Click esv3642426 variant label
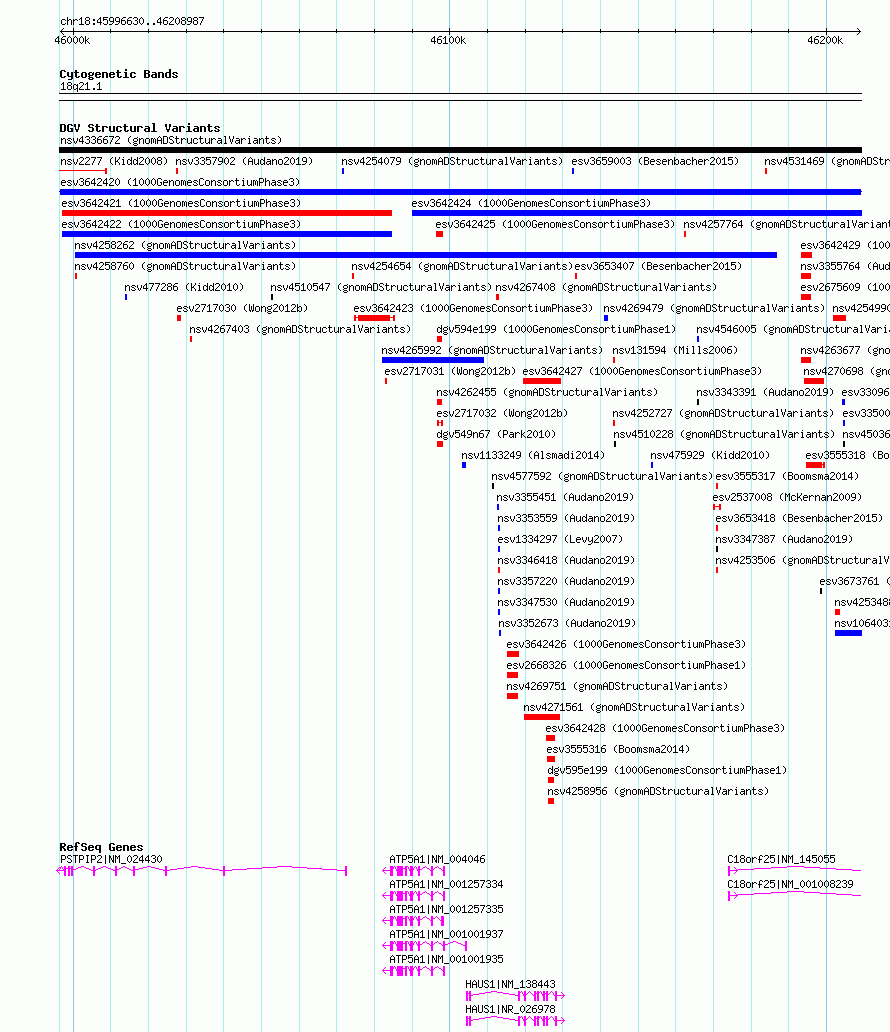Screen dimensions: 890x1032 [x=626, y=644]
